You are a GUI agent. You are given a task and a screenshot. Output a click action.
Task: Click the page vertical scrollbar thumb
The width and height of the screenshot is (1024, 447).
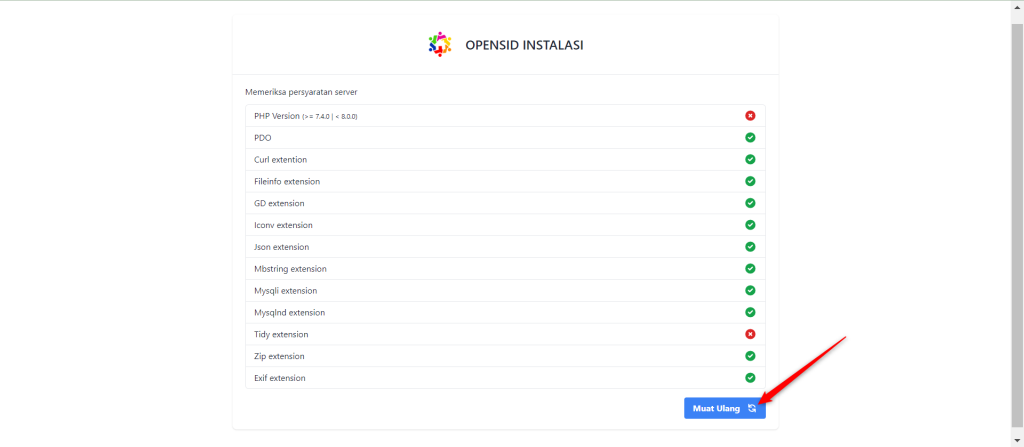pos(1017,224)
